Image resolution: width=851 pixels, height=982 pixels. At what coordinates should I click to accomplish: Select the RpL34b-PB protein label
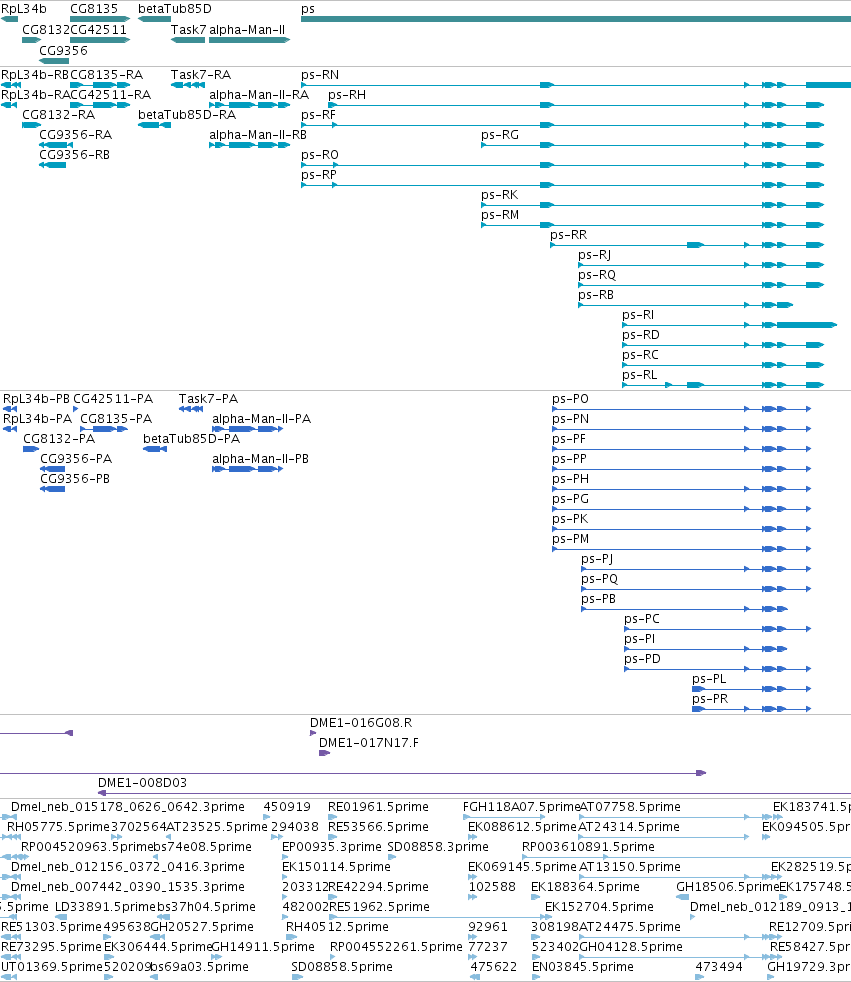pyautogui.click(x=36, y=399)
